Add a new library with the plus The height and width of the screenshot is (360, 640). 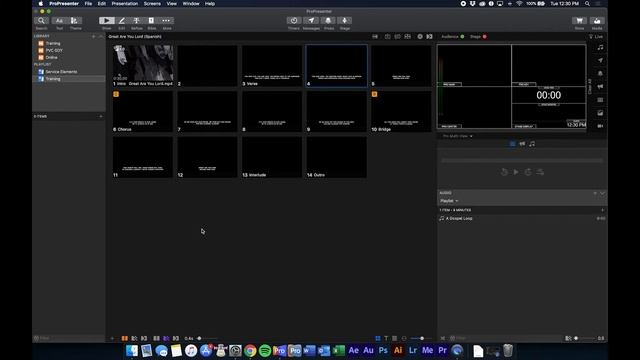pyautogui.click(x=93, y=36)
